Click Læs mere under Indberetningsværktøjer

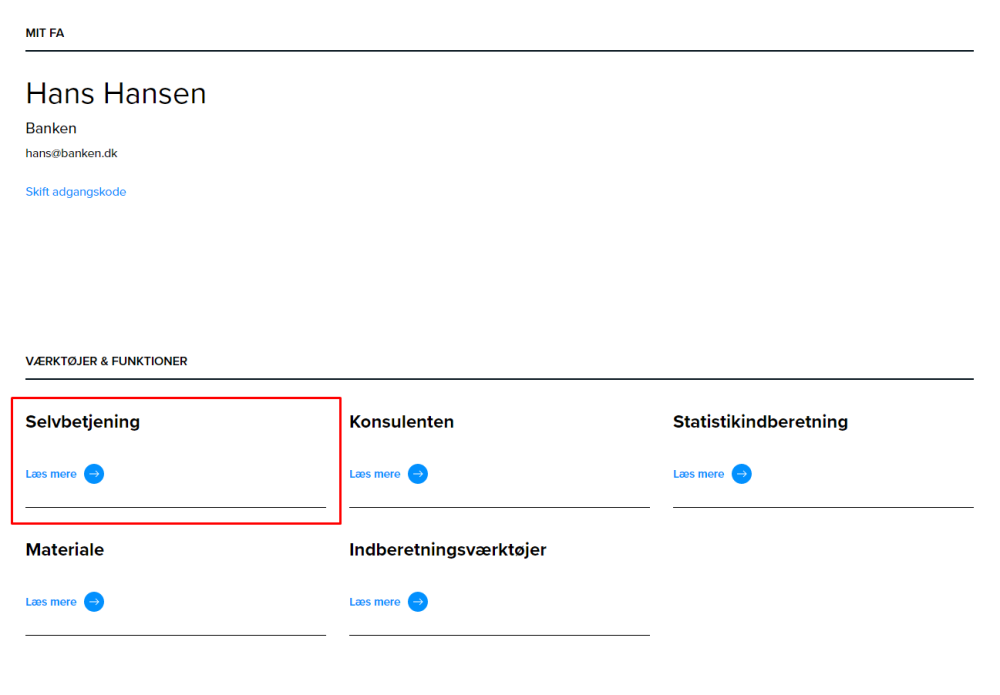(x=375, y=602)
